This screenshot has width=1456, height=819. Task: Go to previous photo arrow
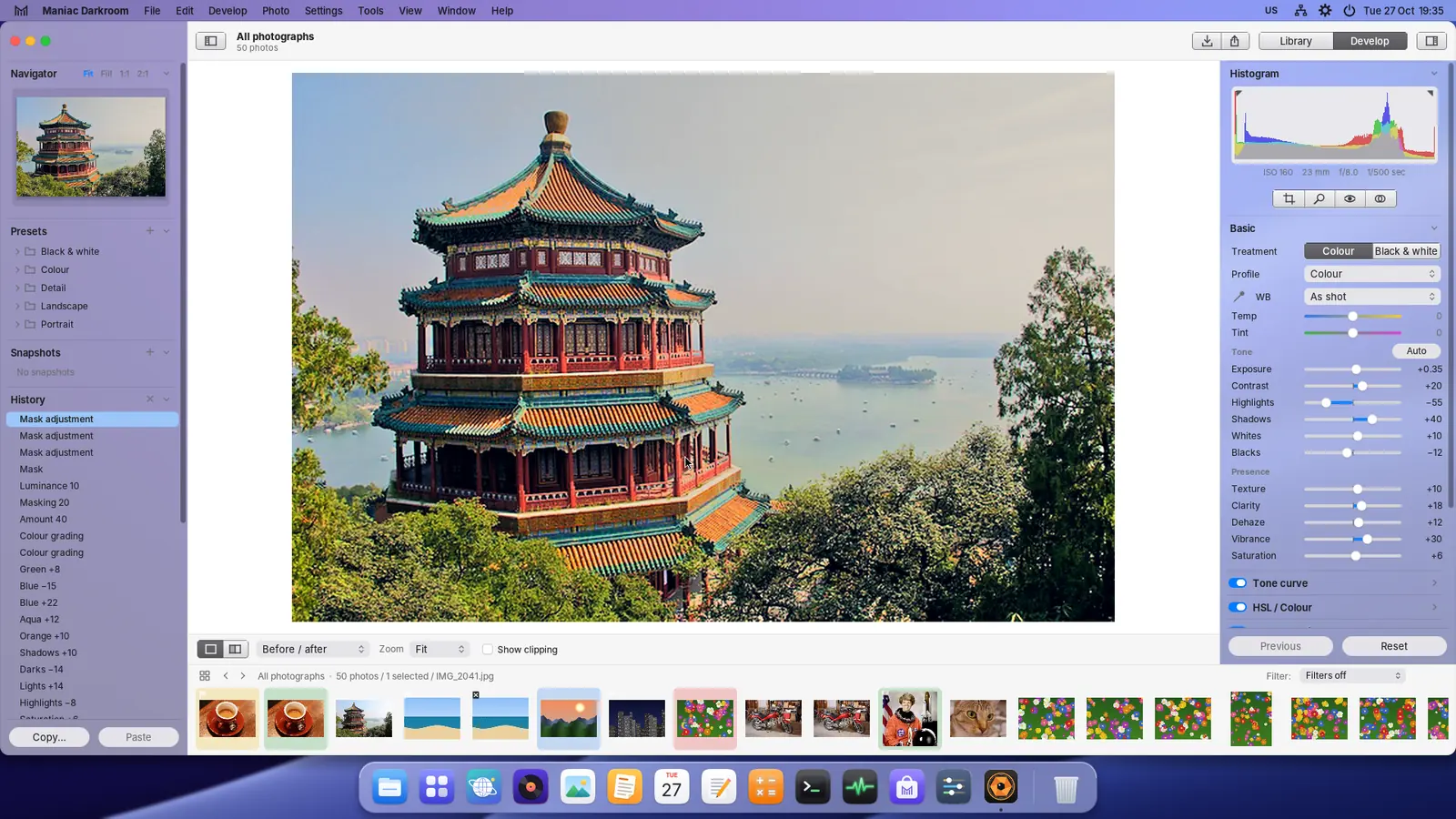(x=226, y=676)
